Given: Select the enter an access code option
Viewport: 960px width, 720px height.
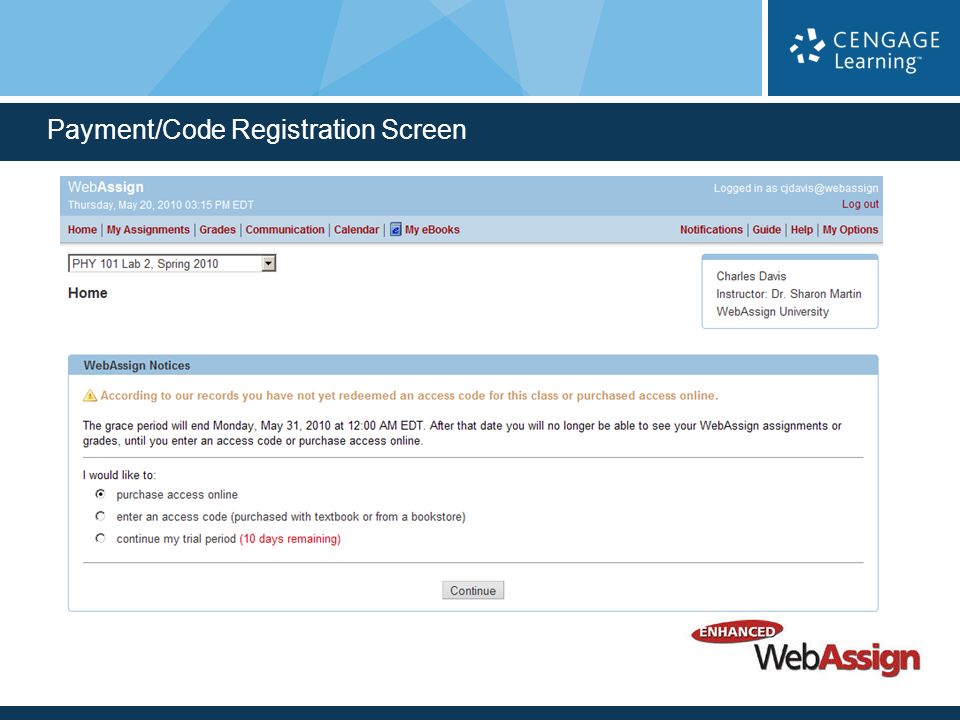Looking at the screenshot, I should tap(100, 516).
